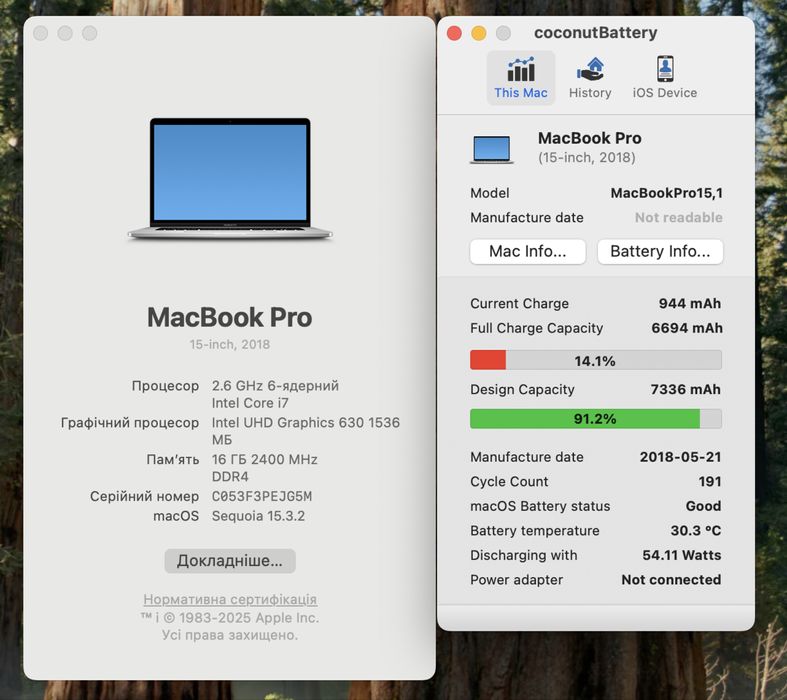Close the coconutBattery window
The image size is (787, 700).
click(454, 33)
